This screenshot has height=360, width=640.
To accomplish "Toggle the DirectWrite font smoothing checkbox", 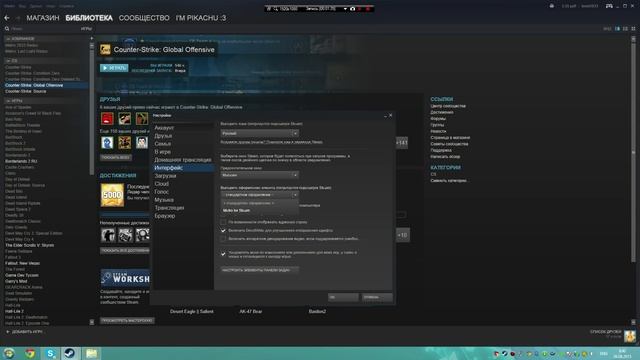I will click(x=223, y=231).
